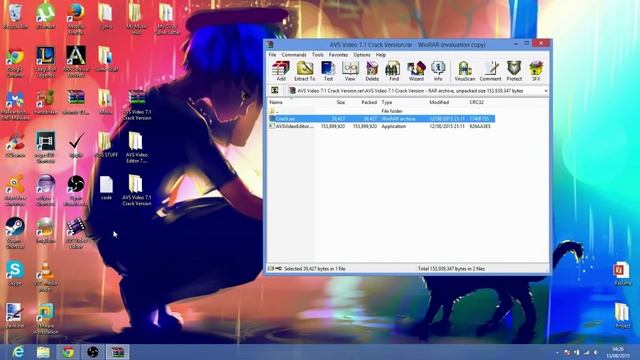Open the File menu
Screen dimensions: 640x360
point(272,55)
